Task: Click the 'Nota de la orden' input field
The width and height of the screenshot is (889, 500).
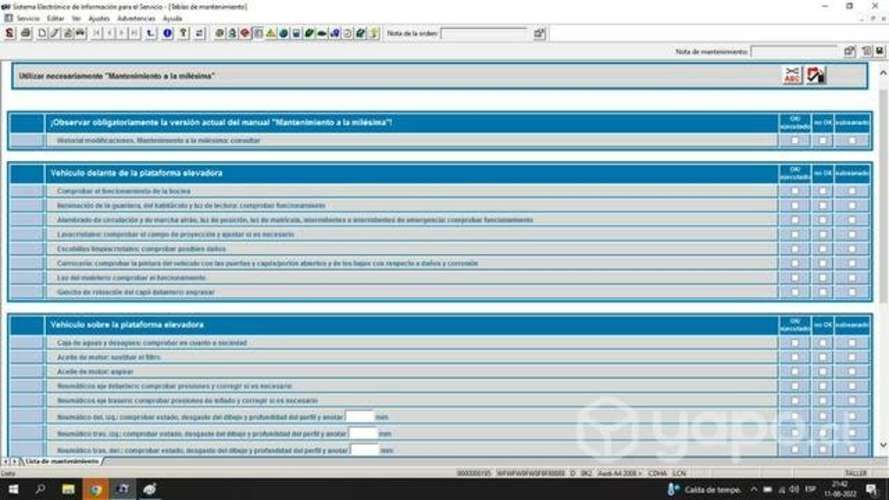Action: point(486,33)
